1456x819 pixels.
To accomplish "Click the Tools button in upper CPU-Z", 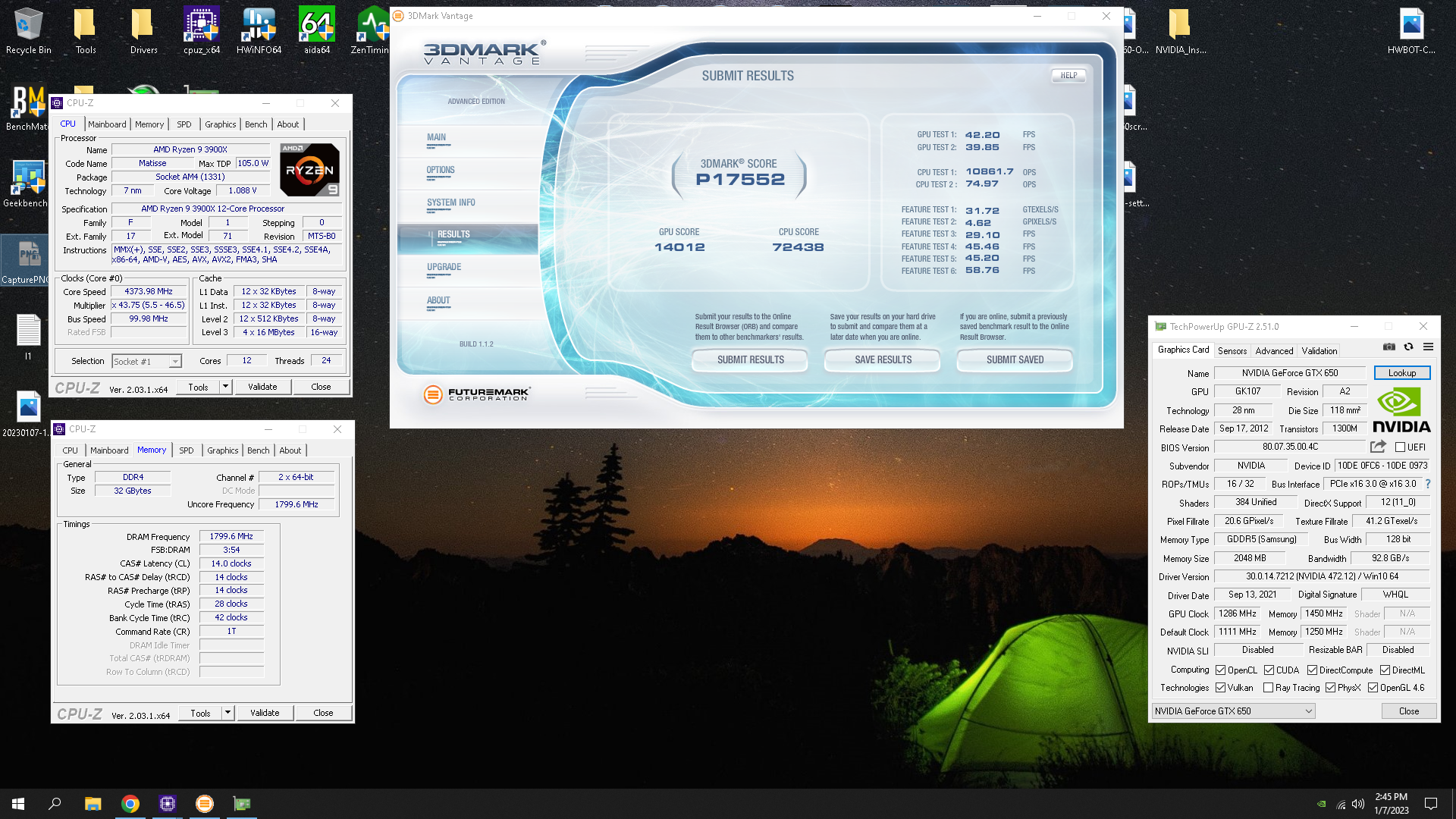I will click(198, 387).
